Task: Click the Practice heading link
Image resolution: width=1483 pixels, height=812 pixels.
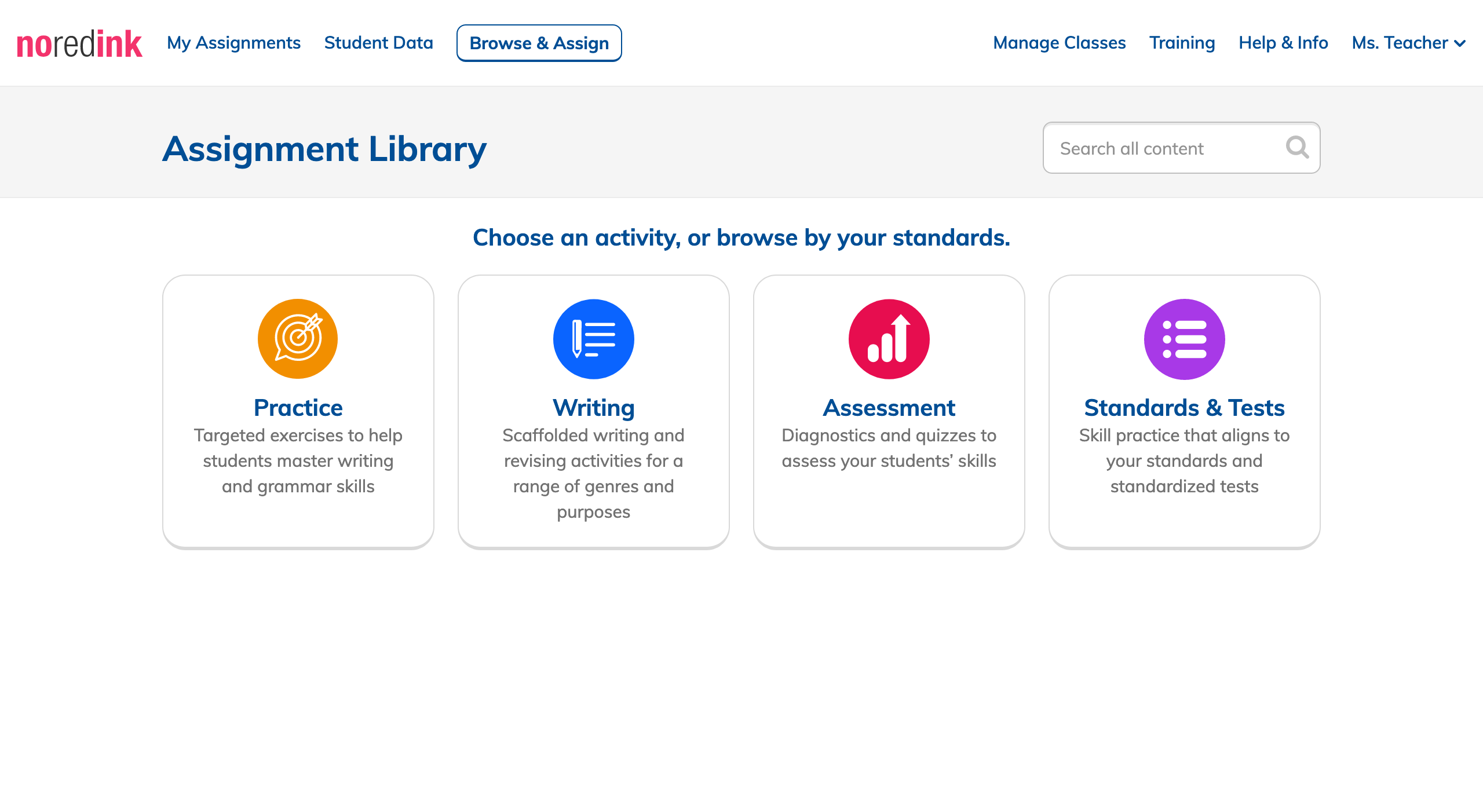Action: coord(298,408)
